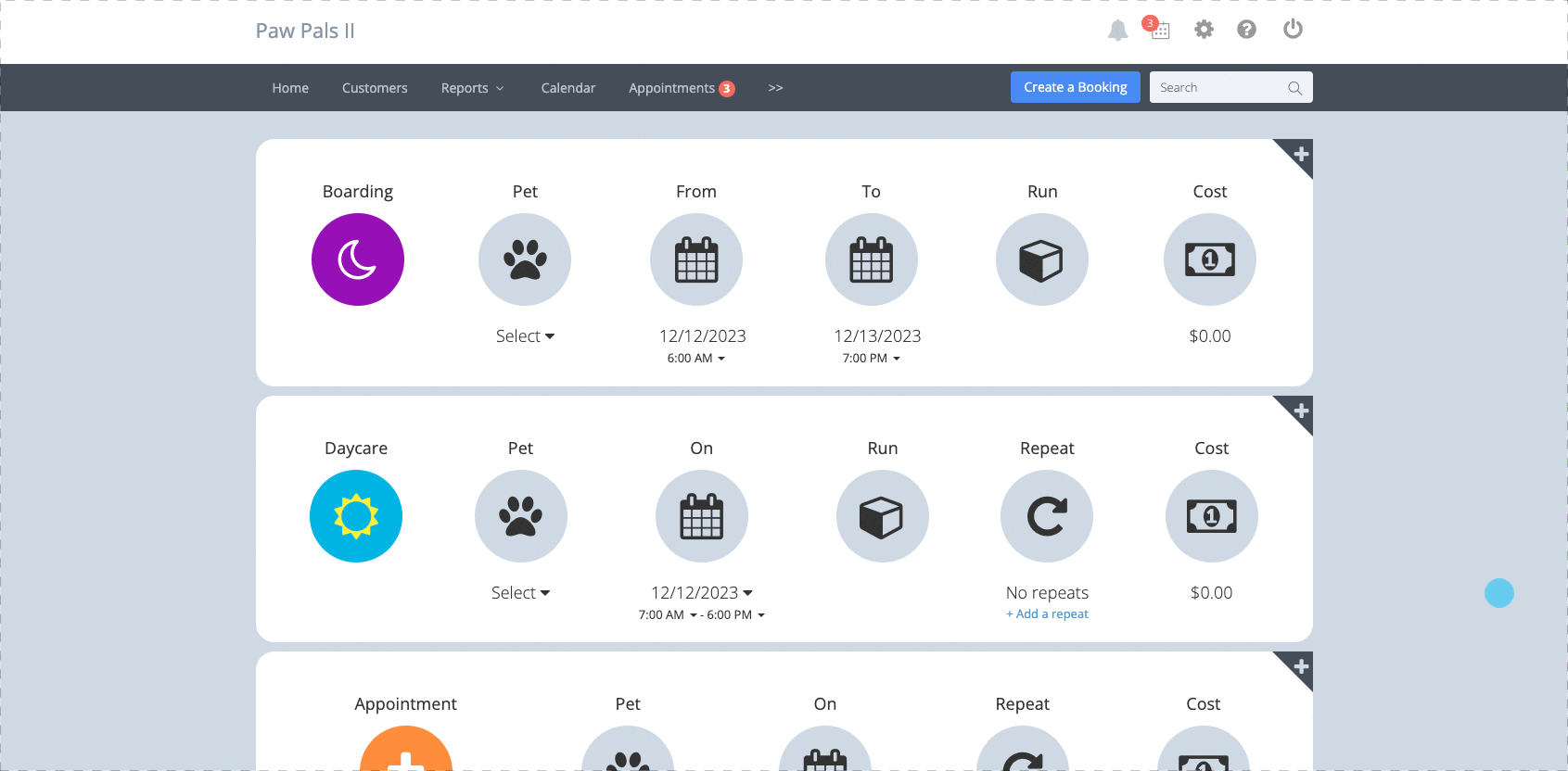The width and height of the screenshot is (1568, 771).
Task: Click the Create a Booking button
Action: [x=1076, y=87]
